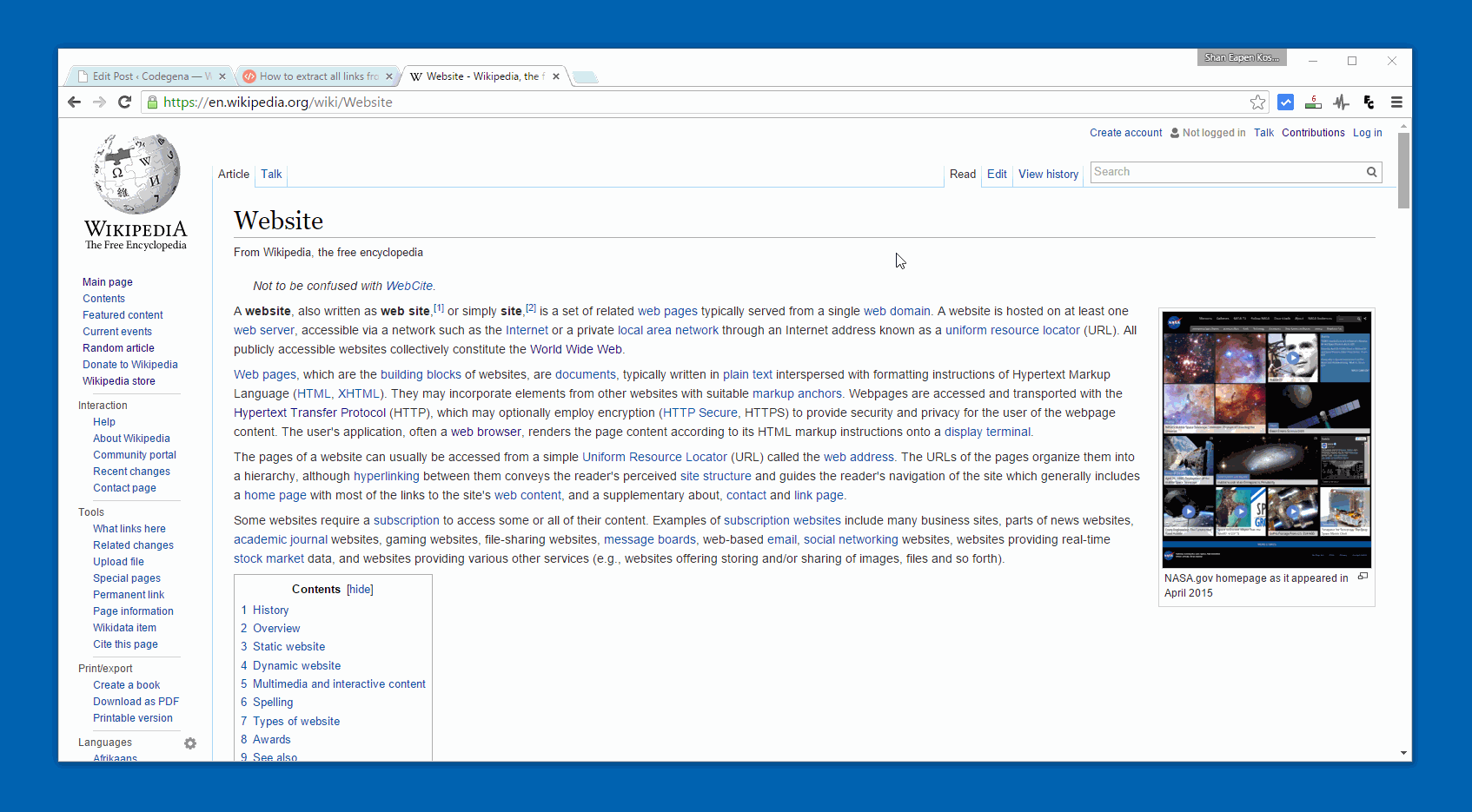Open the Help link under Interaction
1472x812 pixels.
(x=104, y=422)
